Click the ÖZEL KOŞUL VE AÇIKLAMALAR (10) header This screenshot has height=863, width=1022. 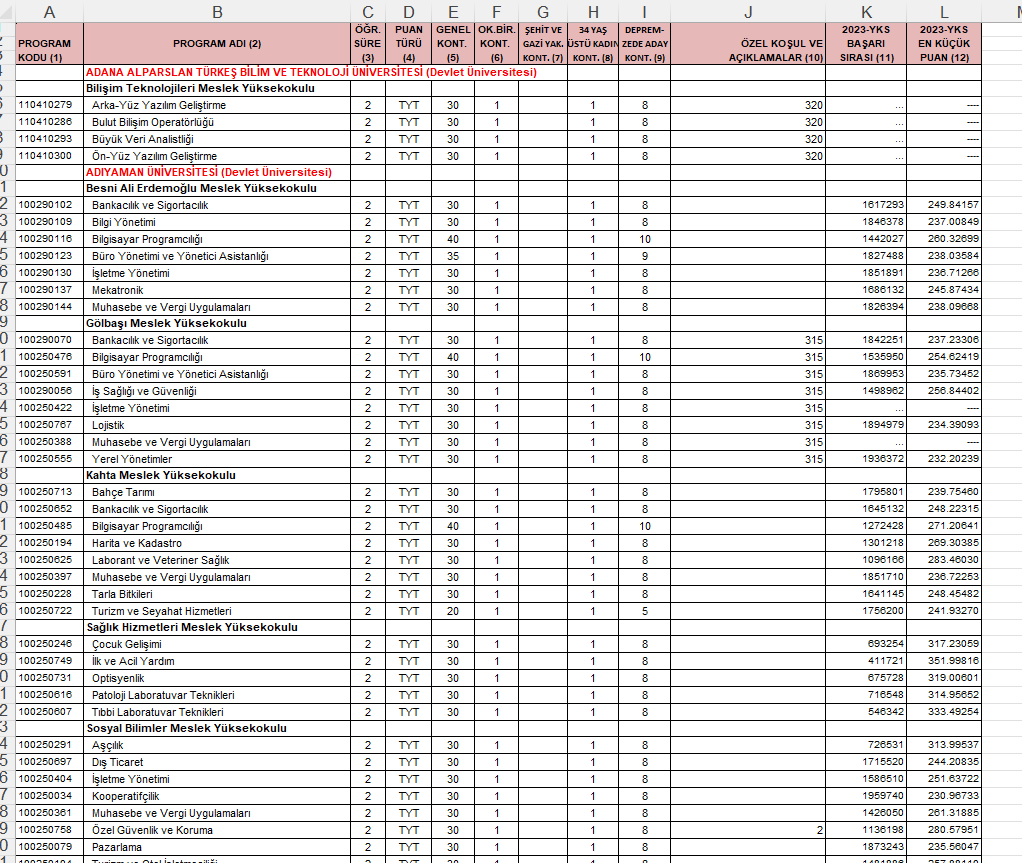tap(748, 44)
